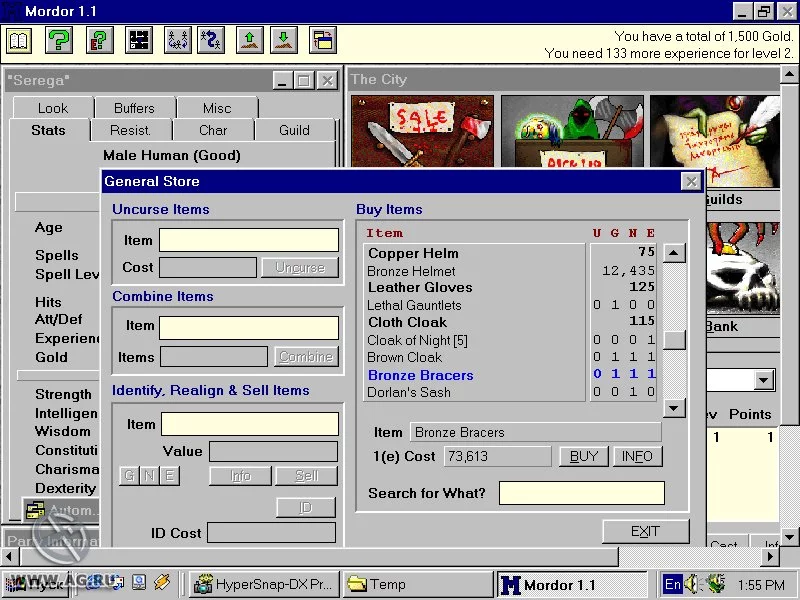800x600 pixels.
Task: Click the green up arrow toolbar icon
Action: (x=250, y=40)
